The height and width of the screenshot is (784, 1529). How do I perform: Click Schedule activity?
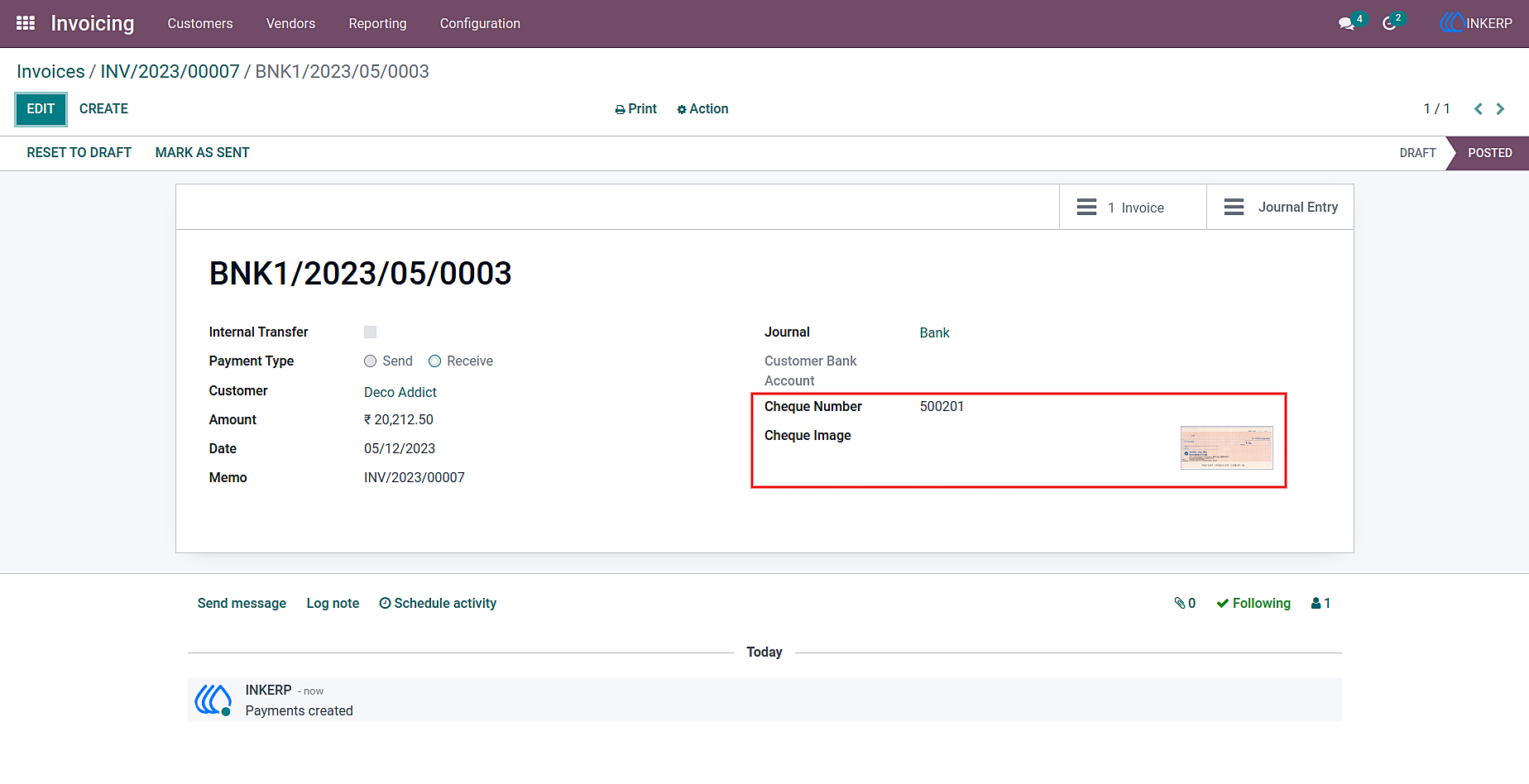[x=438, y=604]
